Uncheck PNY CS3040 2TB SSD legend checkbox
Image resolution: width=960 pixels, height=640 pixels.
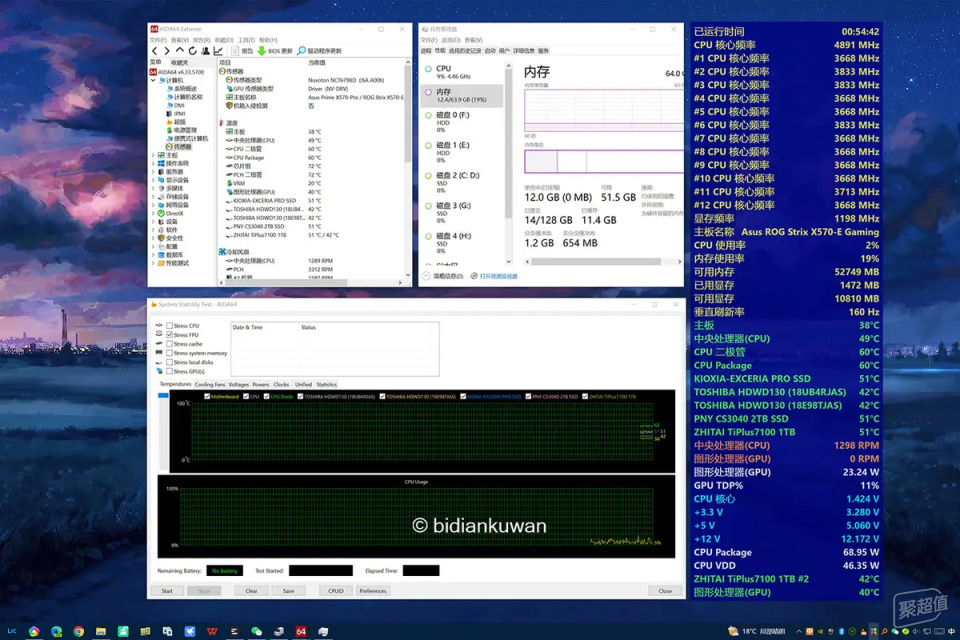[528, 396]
